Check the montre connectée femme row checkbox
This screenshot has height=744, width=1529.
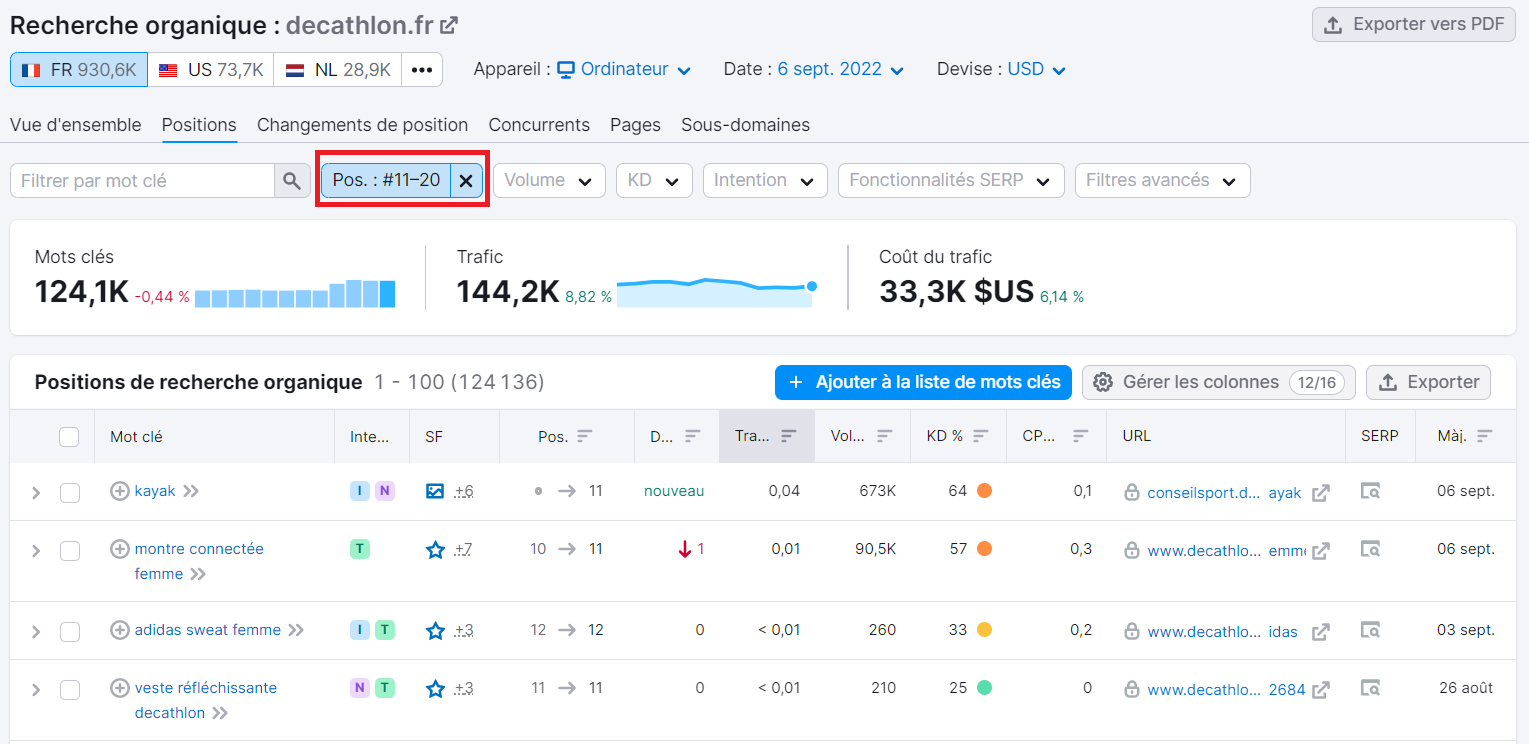[70, 550]
